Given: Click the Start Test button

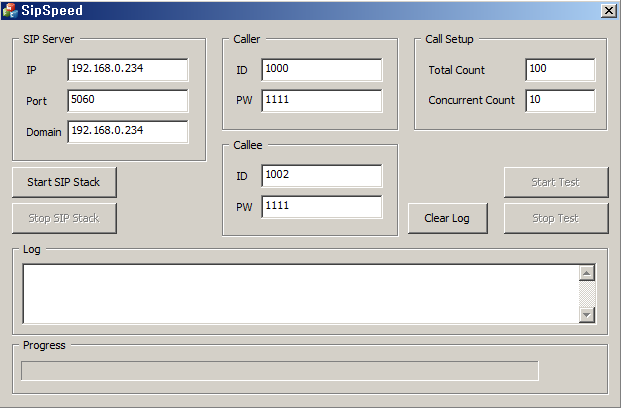Looking at the screenshot, I should (x=555, y=183).
